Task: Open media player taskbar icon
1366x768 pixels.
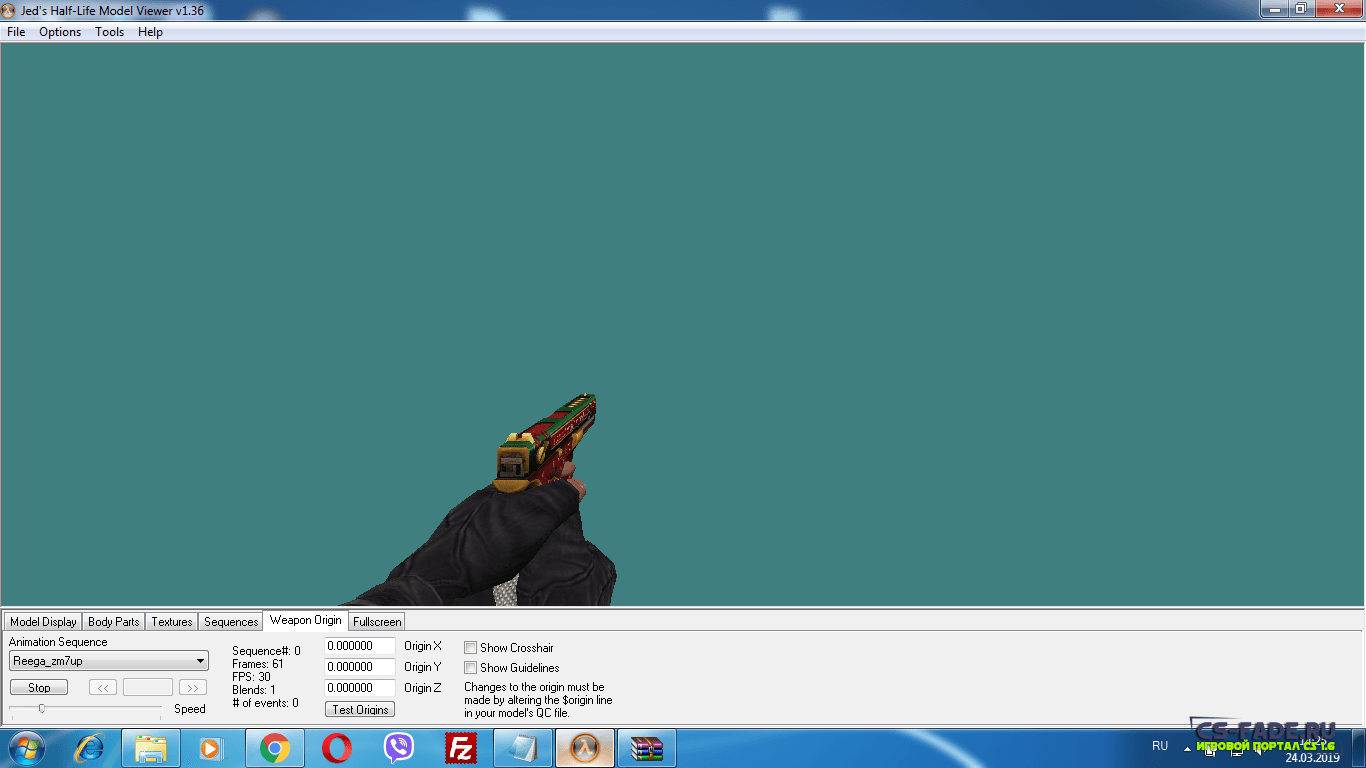Action: coord(211,748)
